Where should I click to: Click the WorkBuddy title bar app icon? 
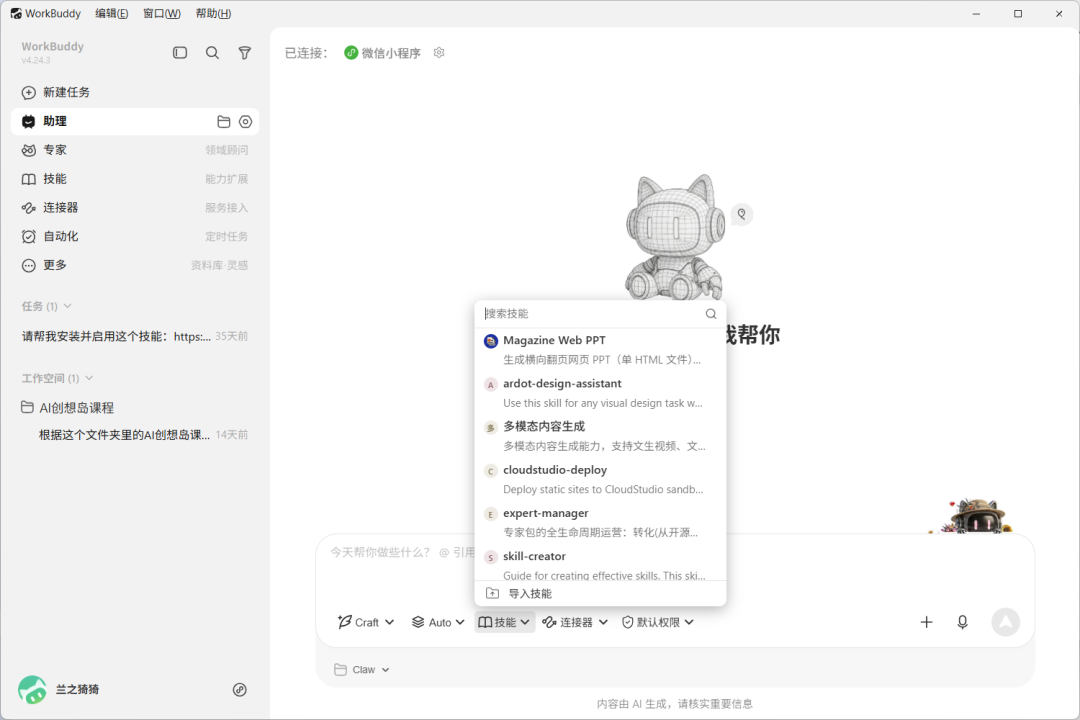tap(16, 14)
